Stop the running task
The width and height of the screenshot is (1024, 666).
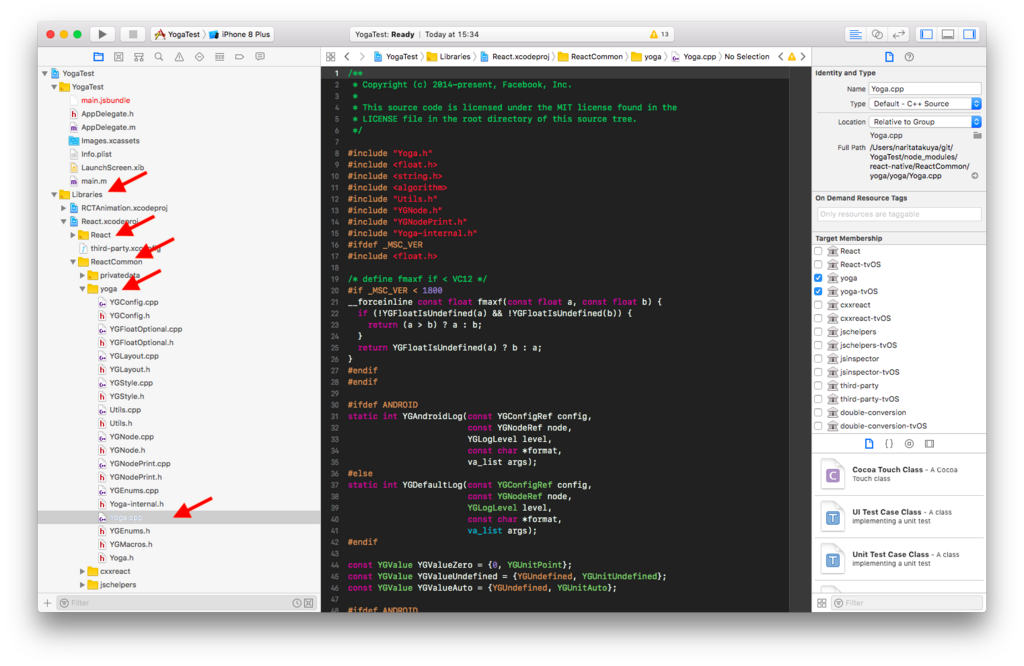133,34
